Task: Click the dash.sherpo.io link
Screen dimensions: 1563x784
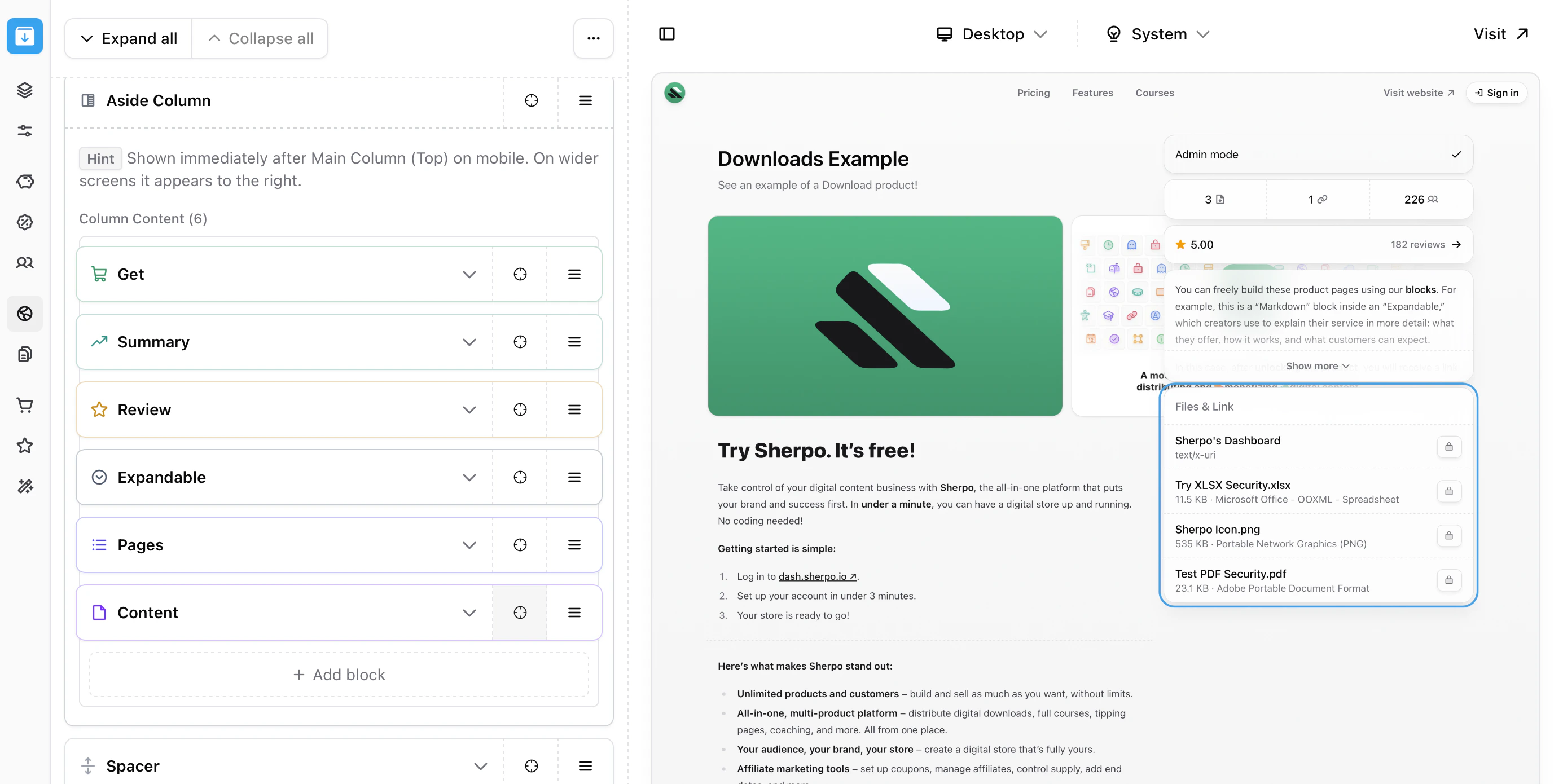Action: click(816, 576)
